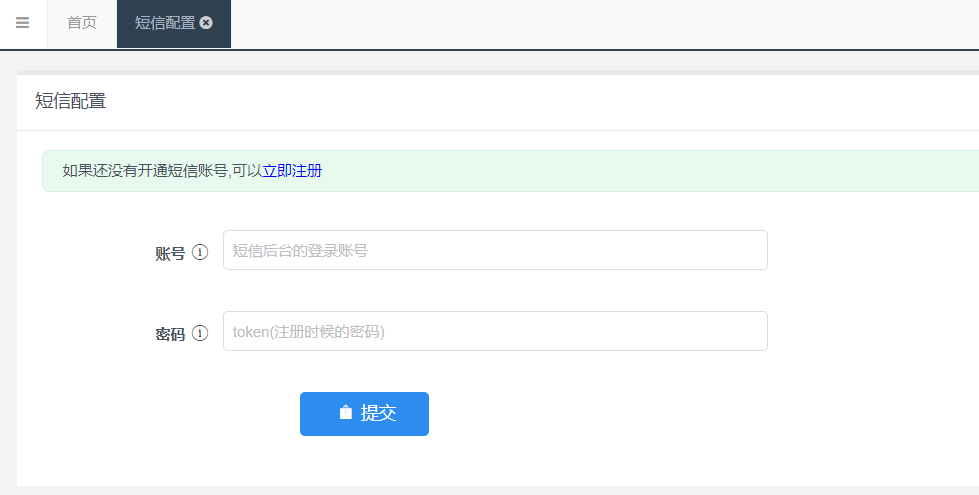979x495 pixels.
Task: Close the 短信配置 tab
Action: (x=206, y=23)
